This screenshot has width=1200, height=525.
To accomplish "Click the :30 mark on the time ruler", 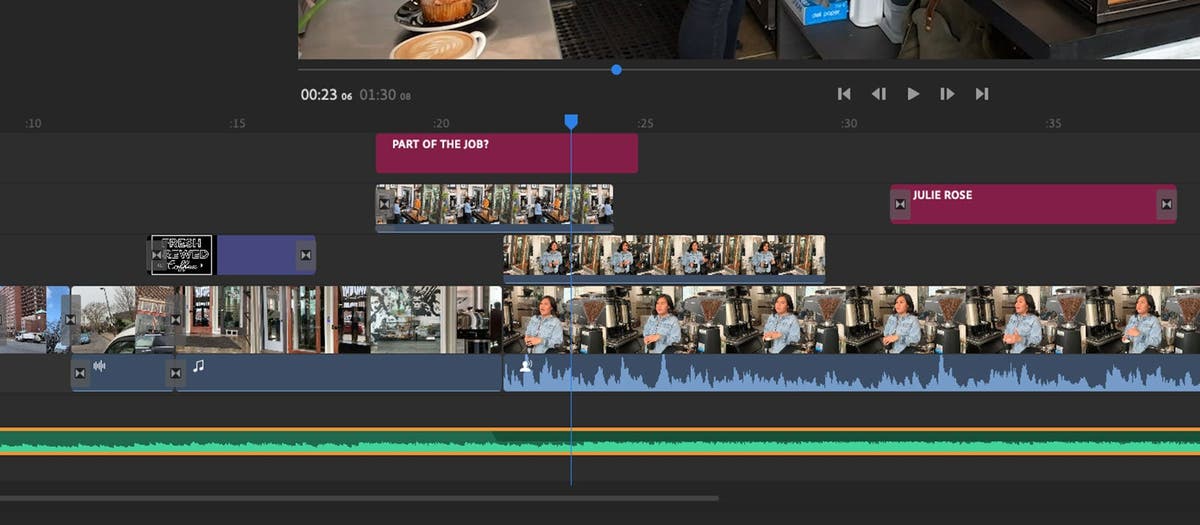I will pyautogui.click(x=849, y=124).
